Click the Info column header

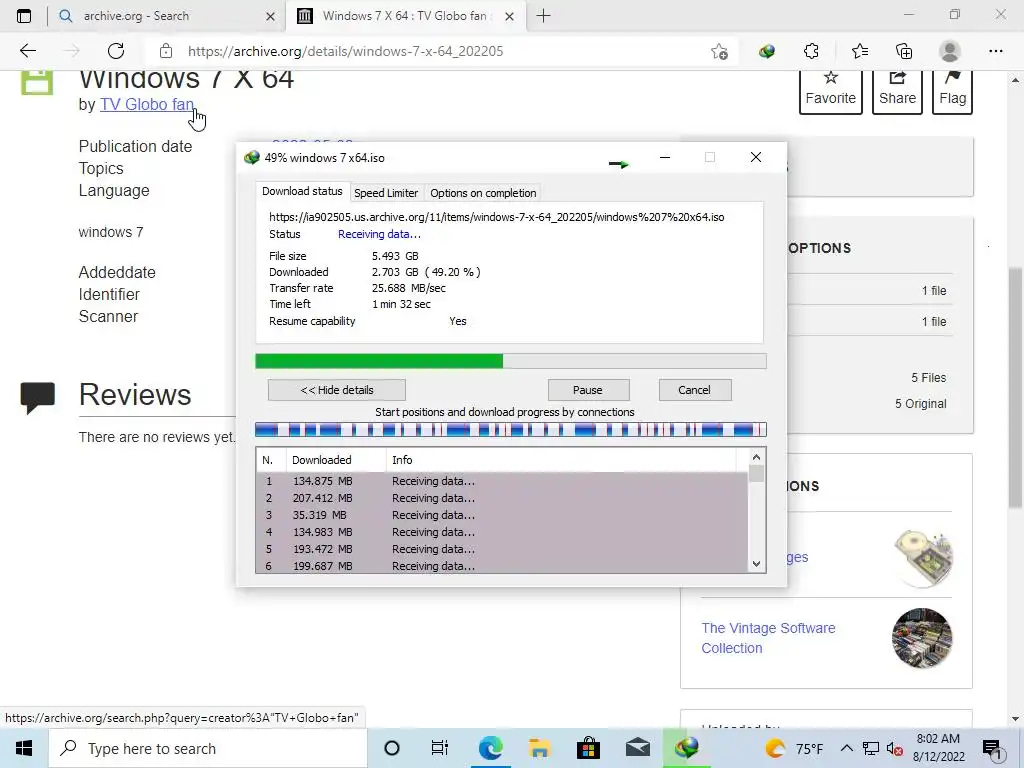click(561, 460)
